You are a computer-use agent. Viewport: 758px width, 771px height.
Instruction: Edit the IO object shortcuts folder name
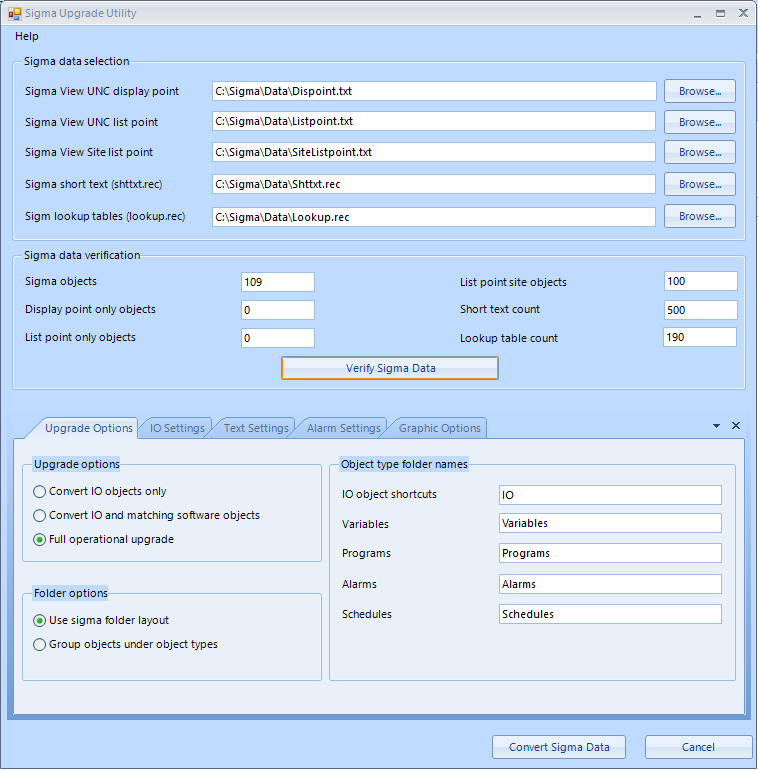tap(609, 495)
